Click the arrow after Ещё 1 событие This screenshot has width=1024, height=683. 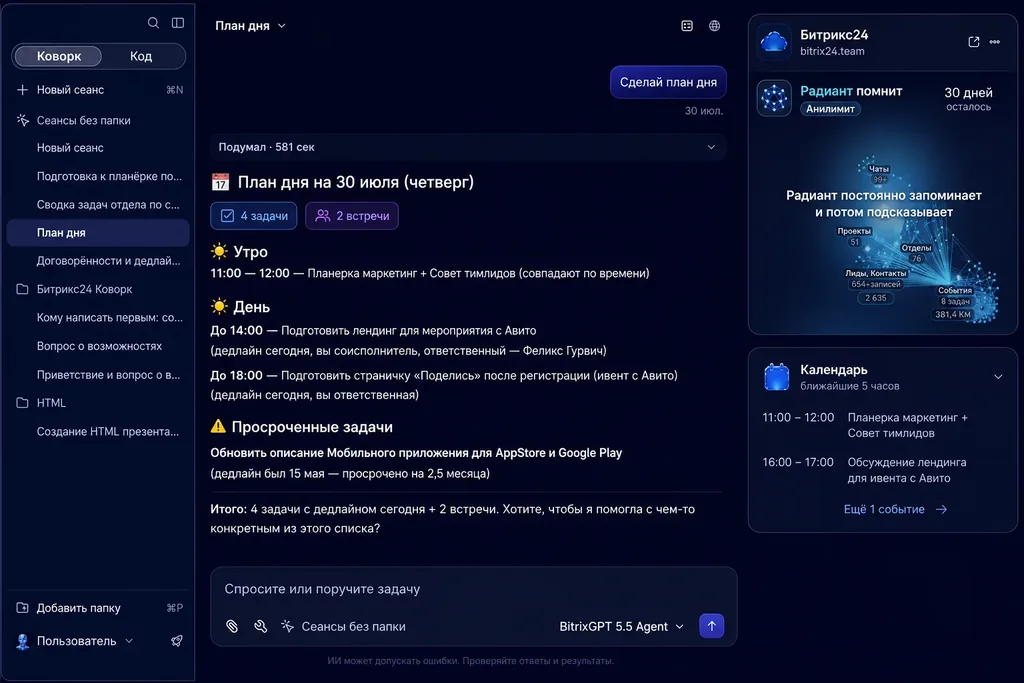click(941, 509)
